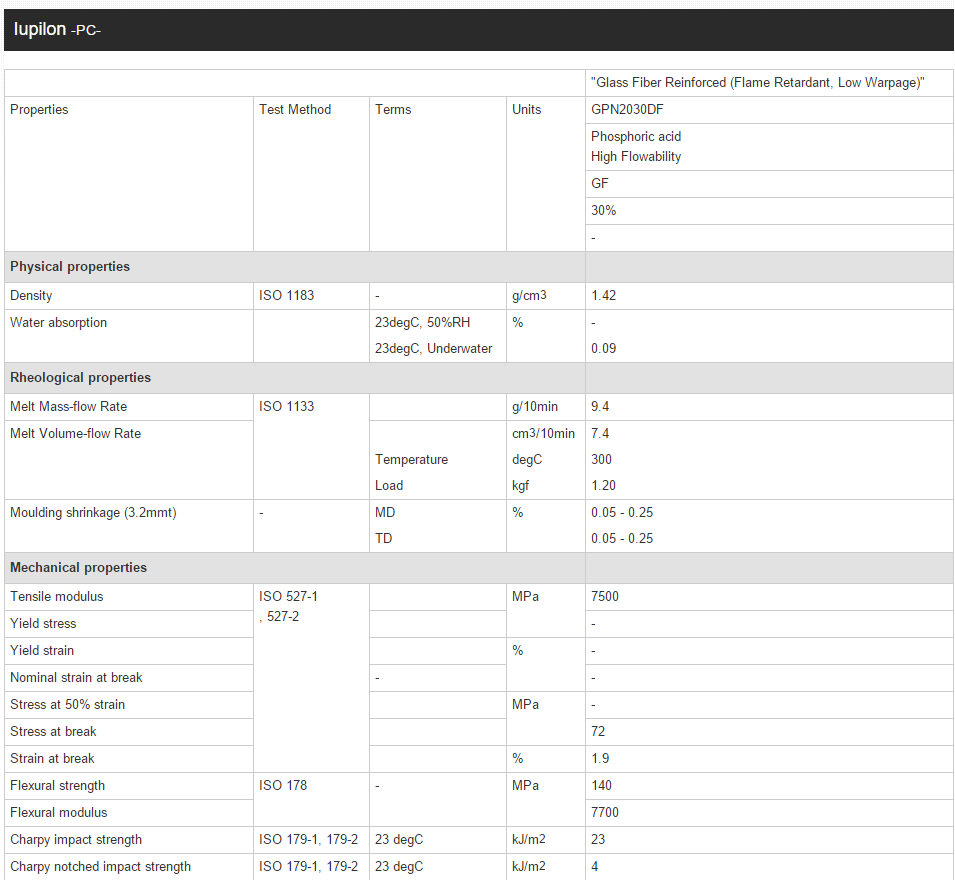Click the Test Method column header
This screenshot has width=955, height=880.
click(x=295, y=110)
